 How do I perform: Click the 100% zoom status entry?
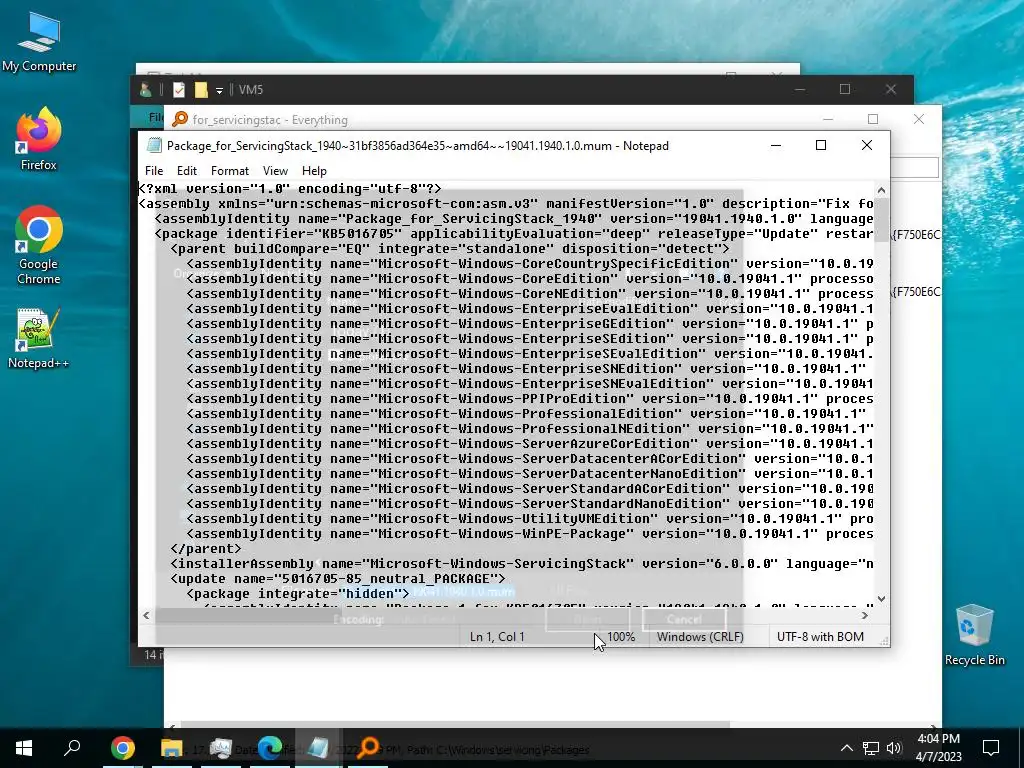click(x=621, y=637)
